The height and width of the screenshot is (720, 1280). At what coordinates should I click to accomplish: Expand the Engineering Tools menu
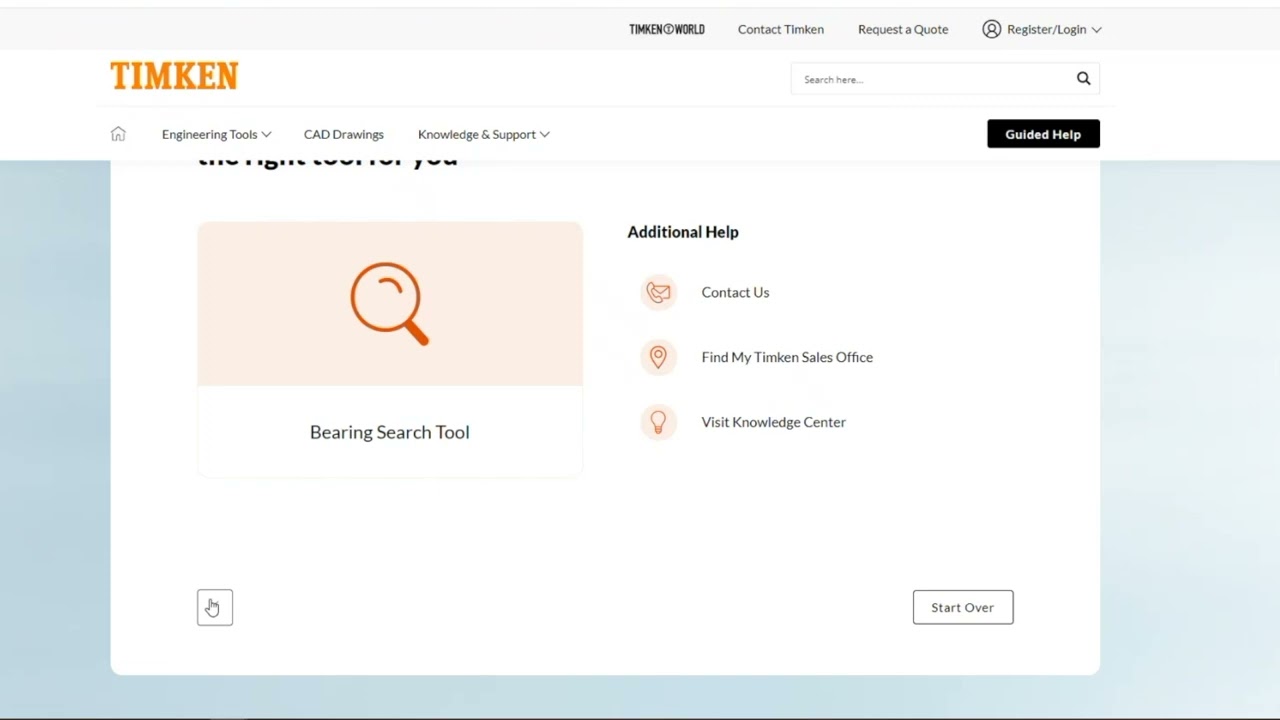click(x=216, y=134)
